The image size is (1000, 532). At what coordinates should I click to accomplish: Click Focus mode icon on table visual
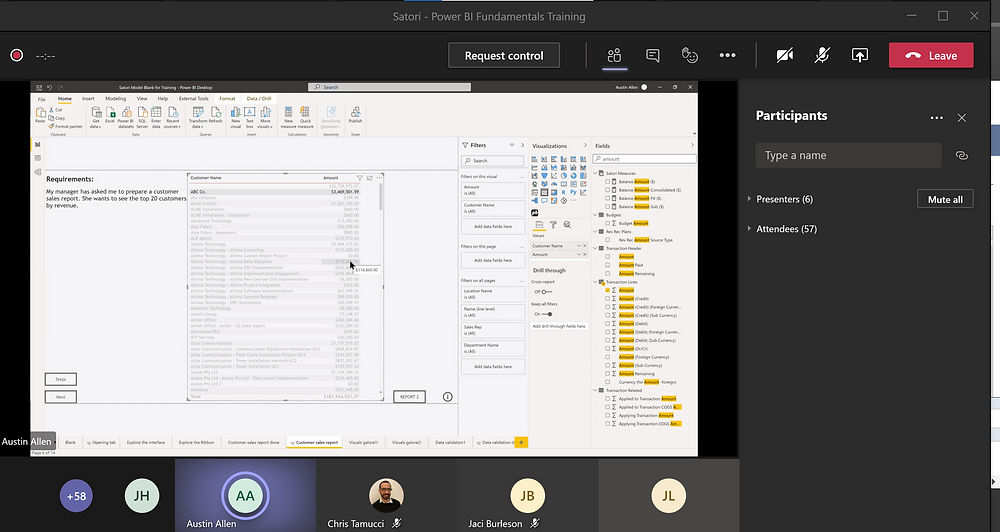click(369, 178)
